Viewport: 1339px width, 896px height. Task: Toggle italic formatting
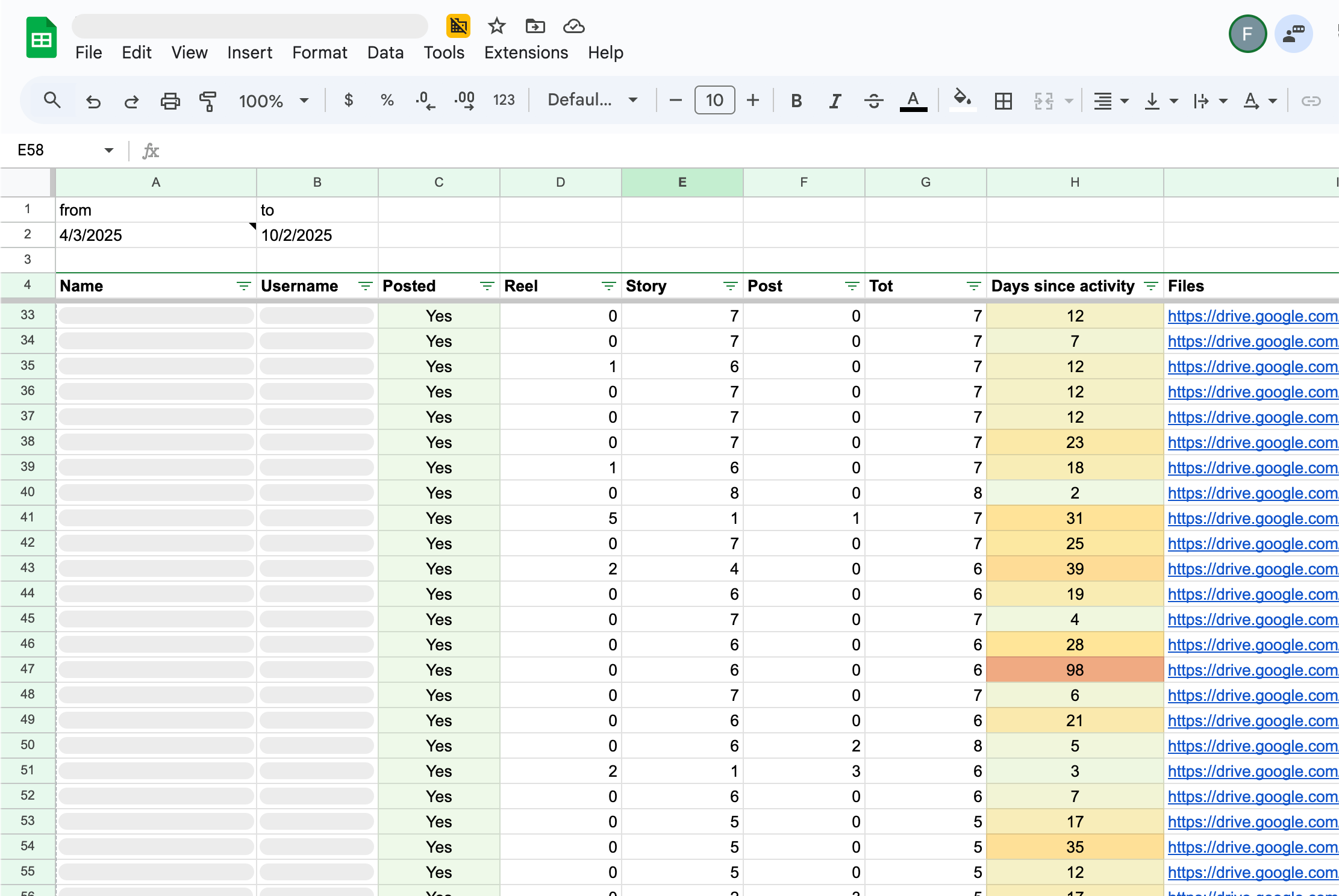pyautogui.click(x=834, y=101)
